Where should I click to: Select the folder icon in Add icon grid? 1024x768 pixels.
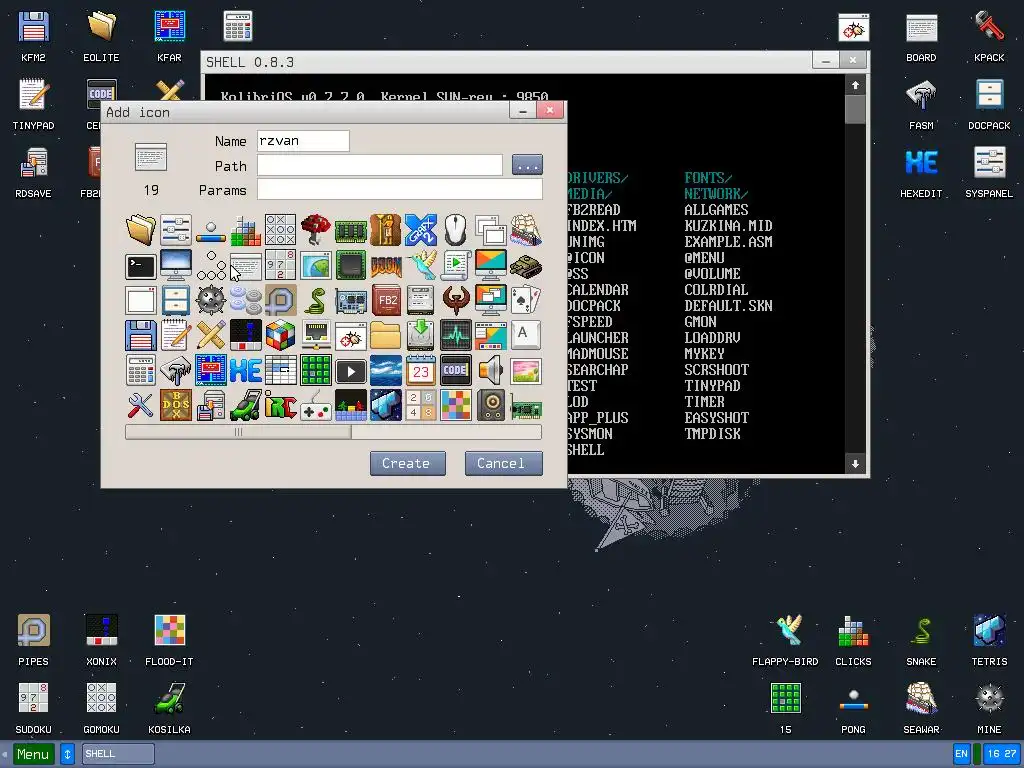pyautogui.click(x=140, y=230)
